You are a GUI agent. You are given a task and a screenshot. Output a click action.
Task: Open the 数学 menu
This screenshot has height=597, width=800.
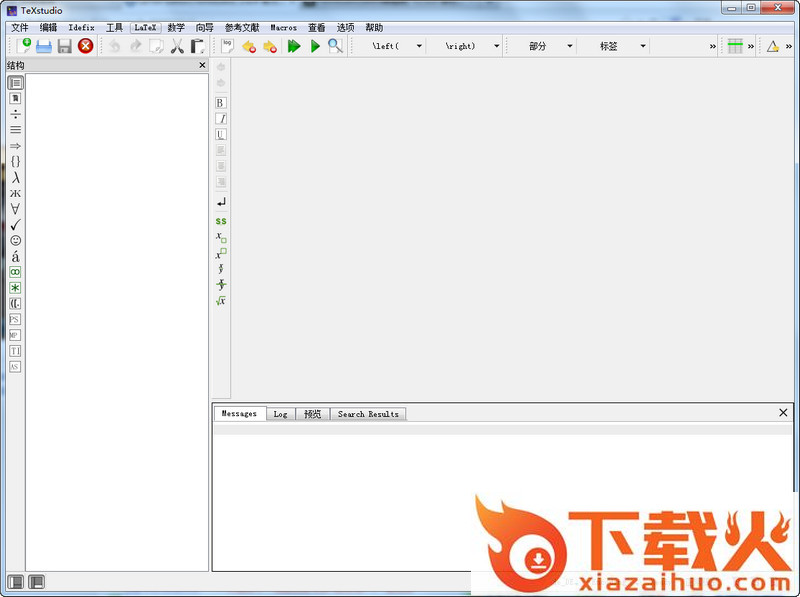point(176,28)
